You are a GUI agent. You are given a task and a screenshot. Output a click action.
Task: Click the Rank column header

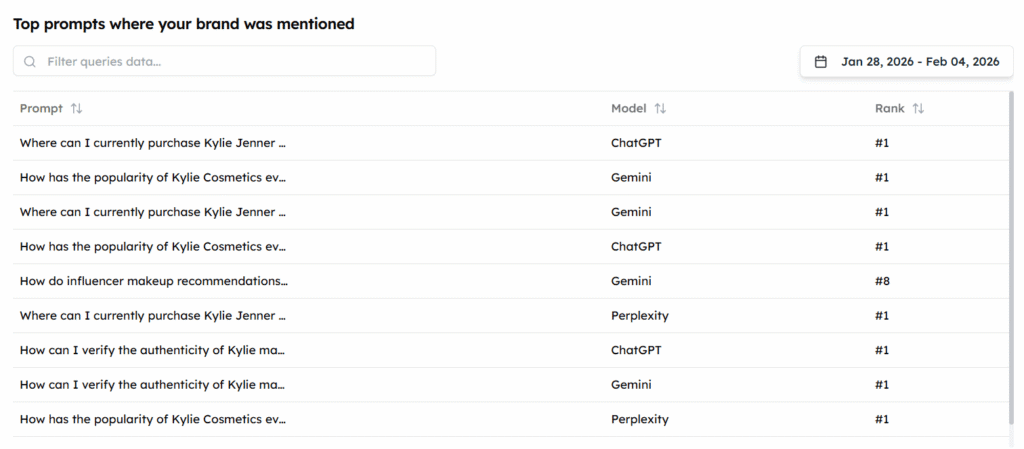[x=889, y=108]
